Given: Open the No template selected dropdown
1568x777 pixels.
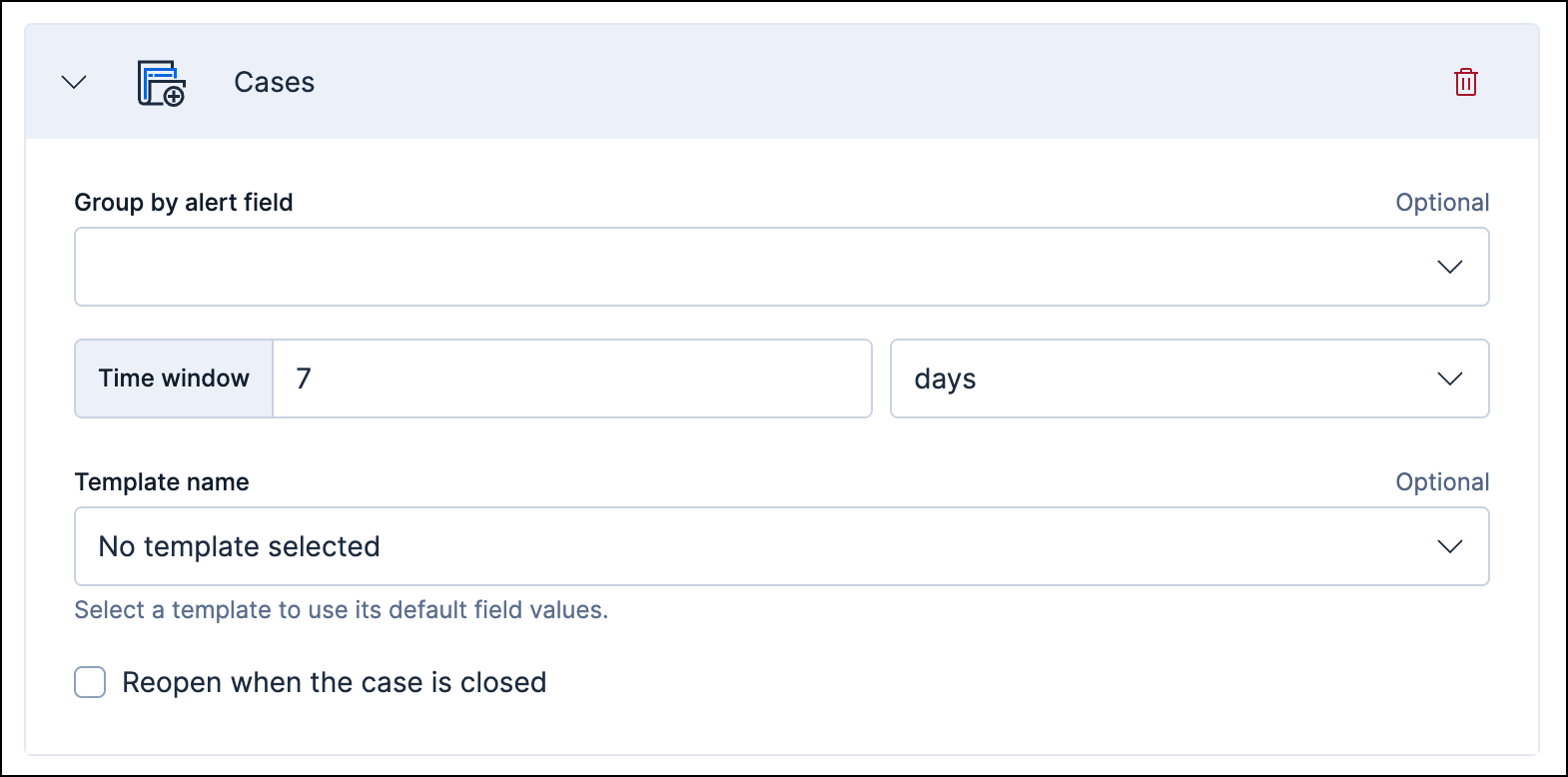Looking at the screenshot, I should point(779,546).
